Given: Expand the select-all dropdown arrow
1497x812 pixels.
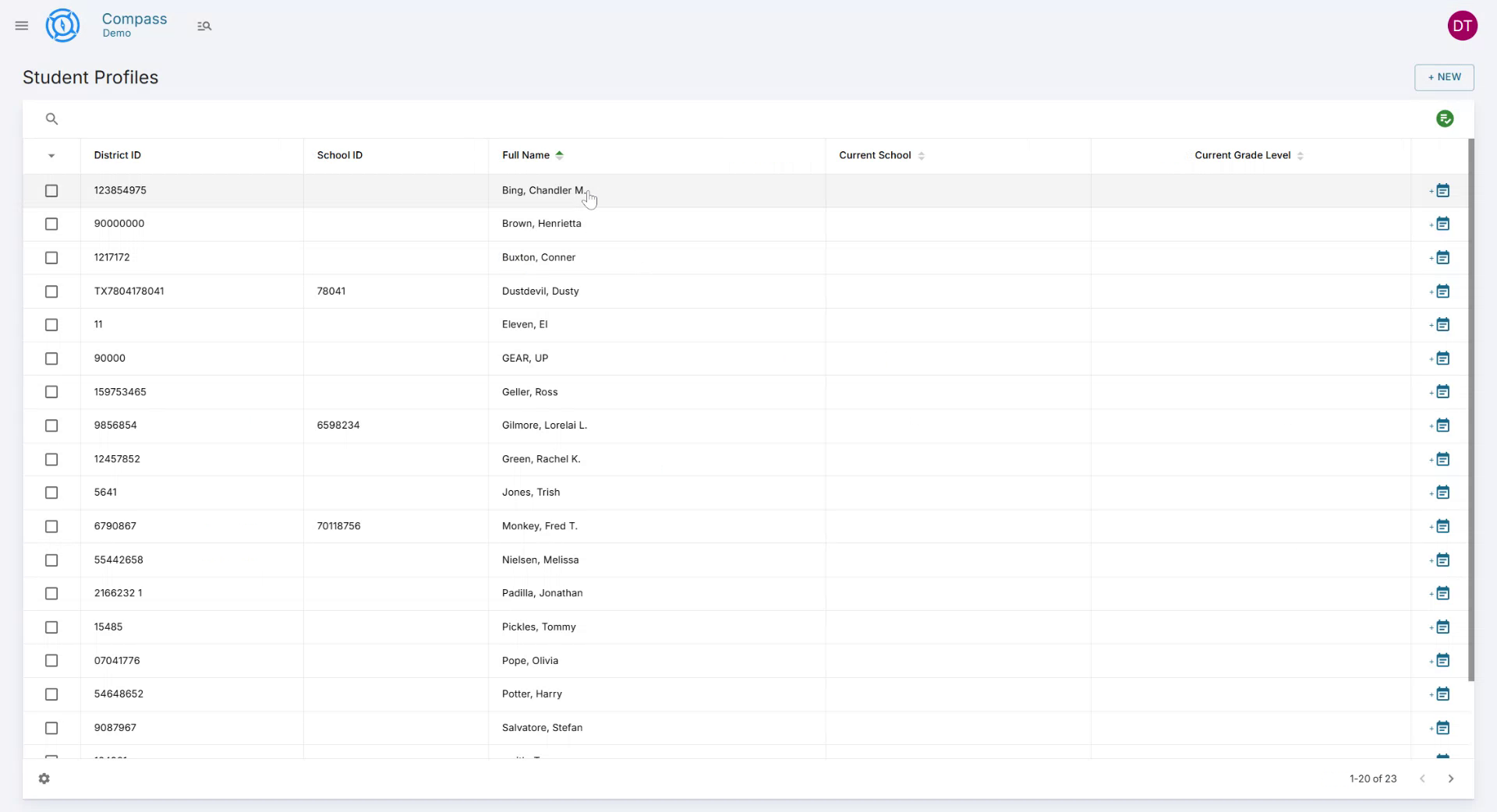Looking at the screenshot, I should (51, 156).
